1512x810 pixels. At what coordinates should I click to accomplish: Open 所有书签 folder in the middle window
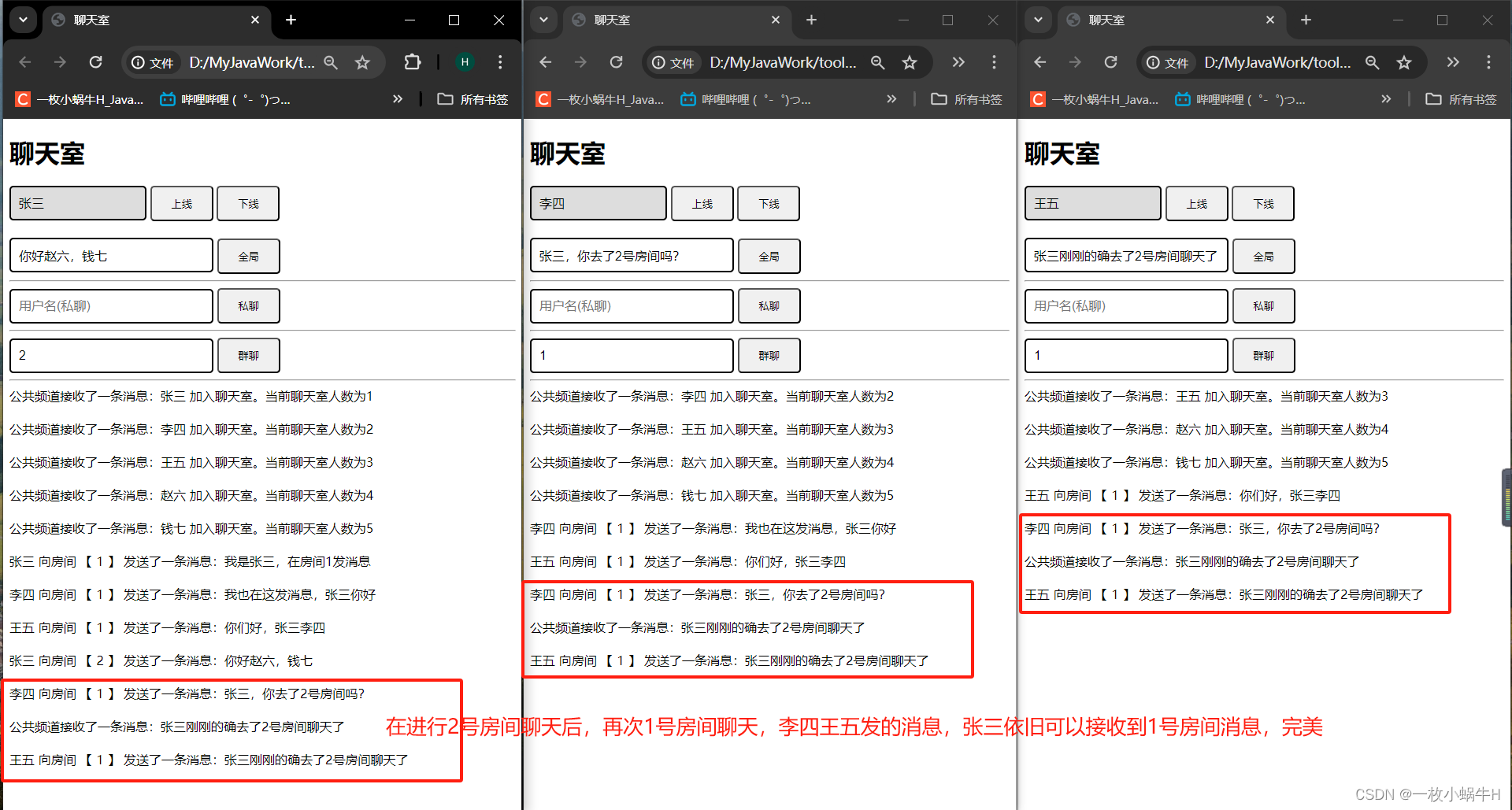967,99
